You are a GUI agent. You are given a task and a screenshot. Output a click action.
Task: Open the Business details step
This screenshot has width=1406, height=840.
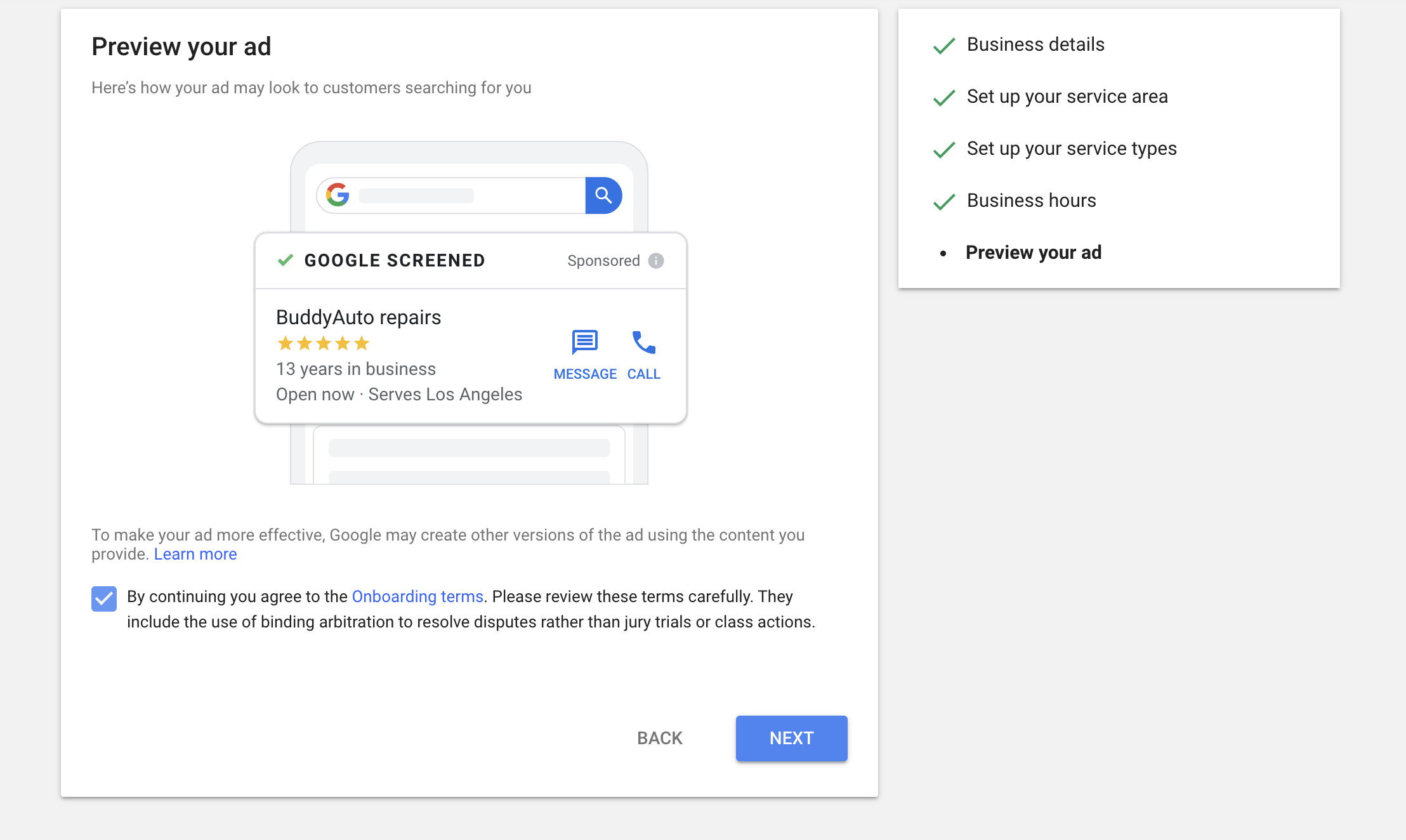click(1035, 44)
